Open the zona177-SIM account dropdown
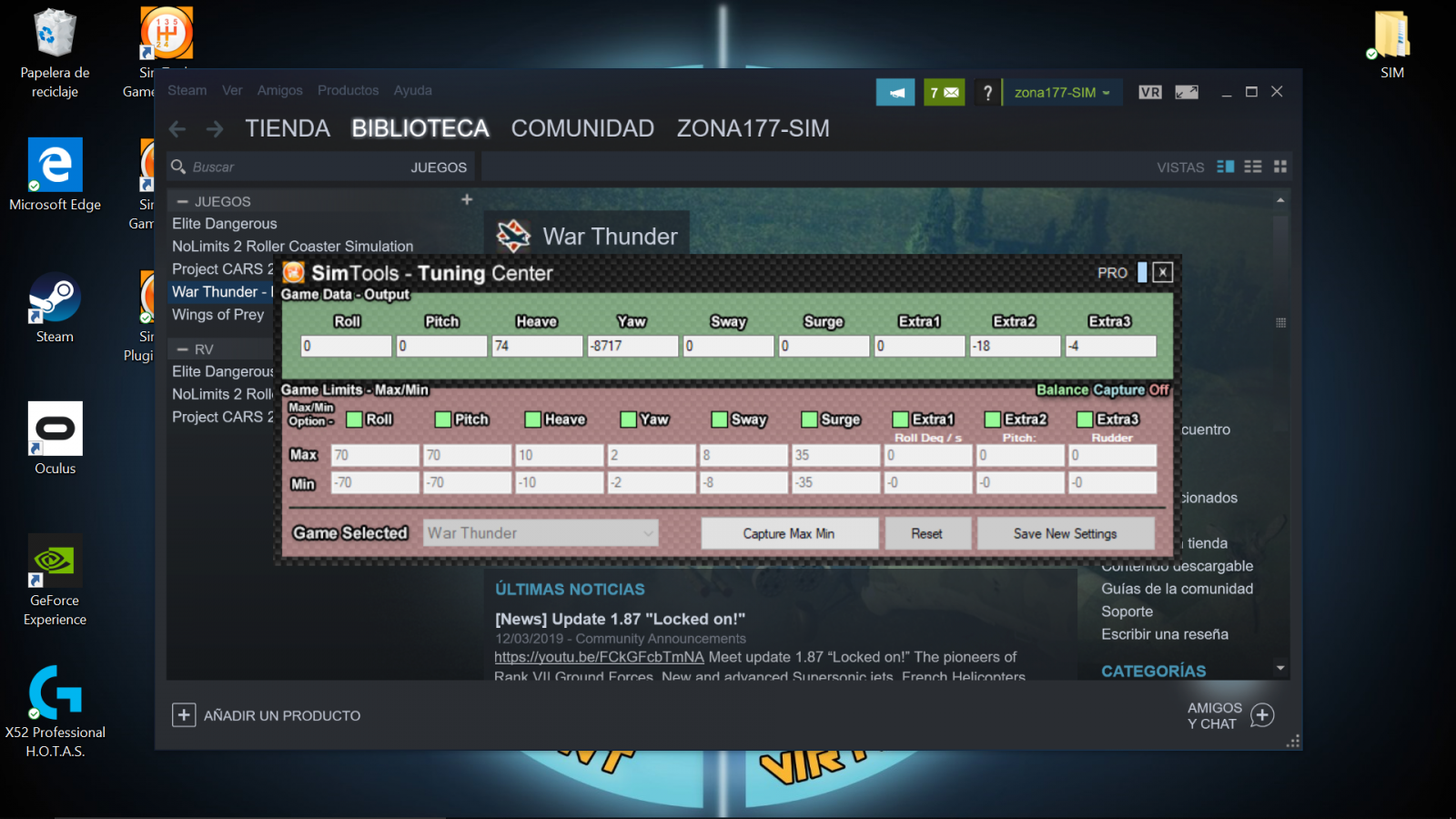 1062,92
